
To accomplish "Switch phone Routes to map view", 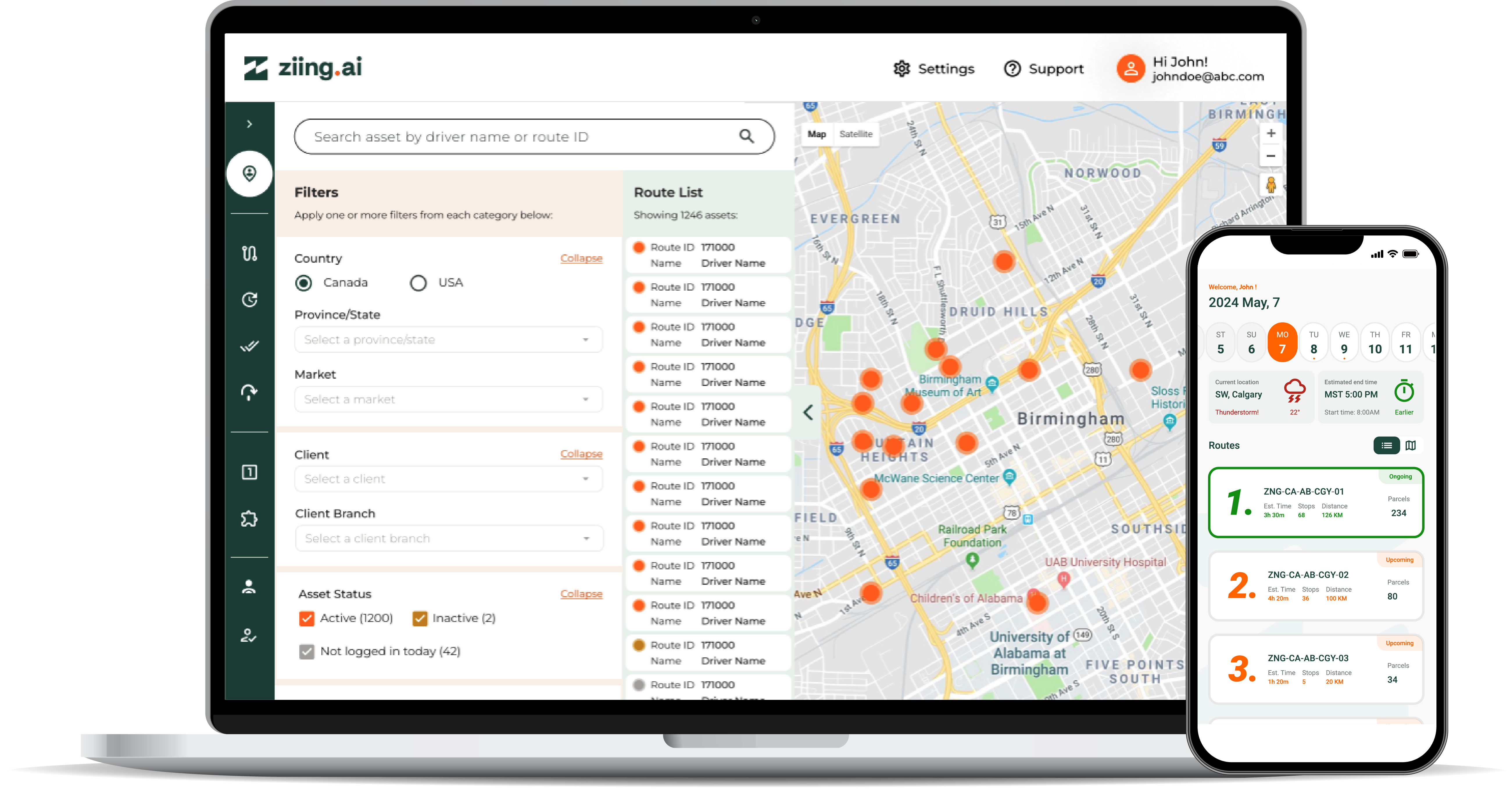I will (1411, 446).
